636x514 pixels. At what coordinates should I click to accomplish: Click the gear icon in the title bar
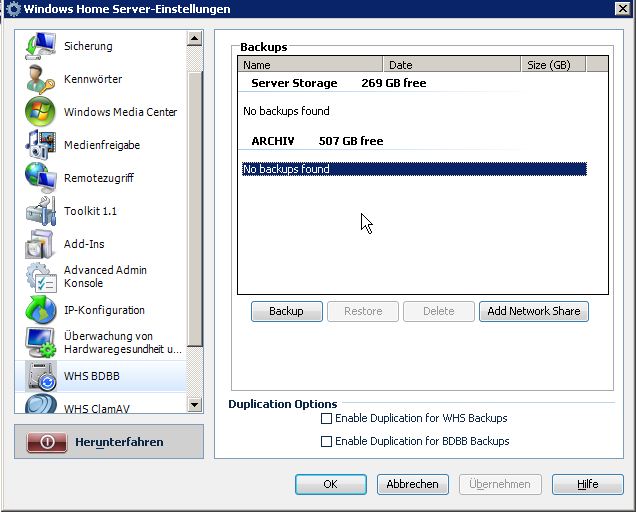coord(13,9)
